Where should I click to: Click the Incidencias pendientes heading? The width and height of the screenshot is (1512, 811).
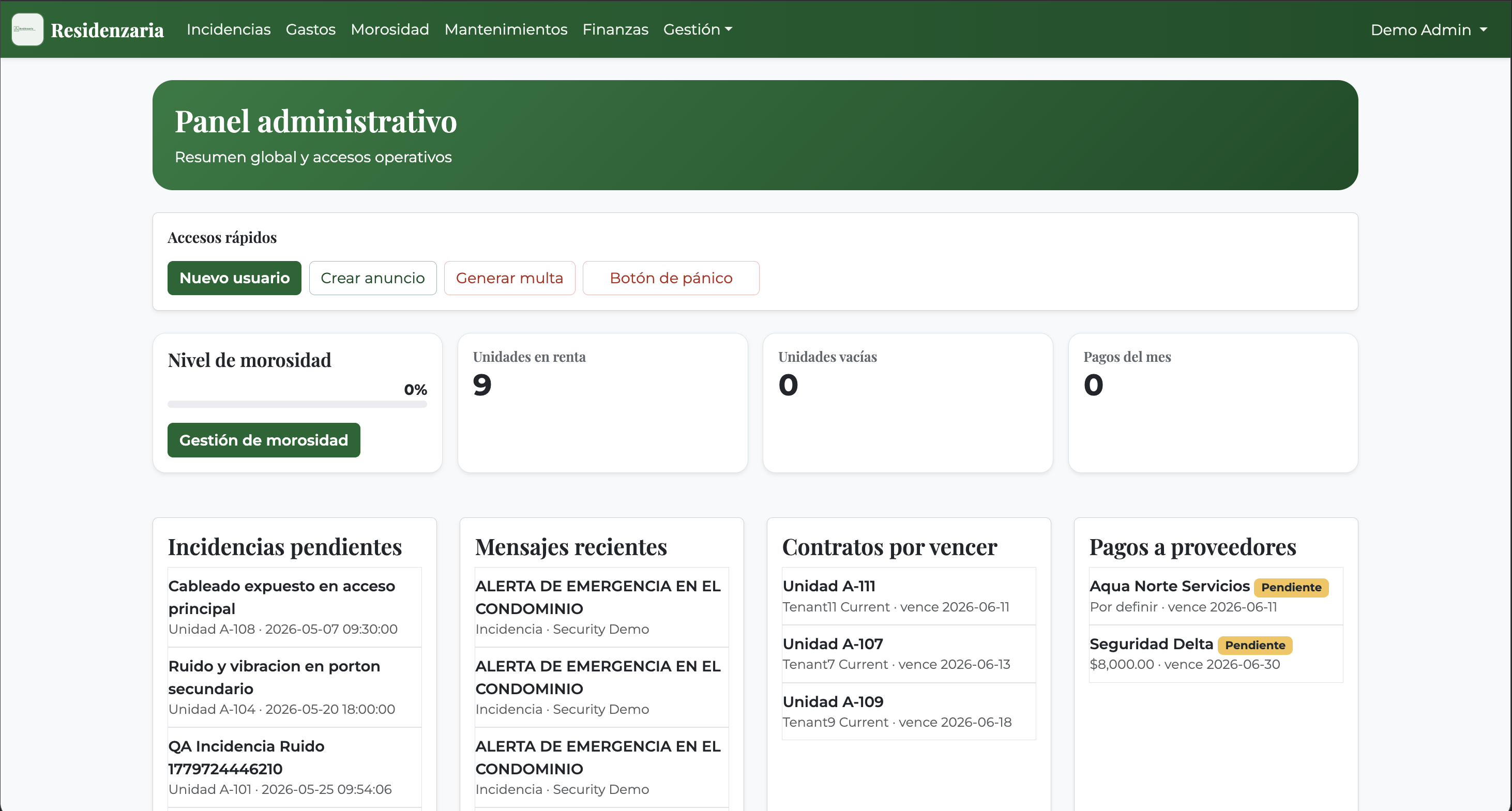285,547
